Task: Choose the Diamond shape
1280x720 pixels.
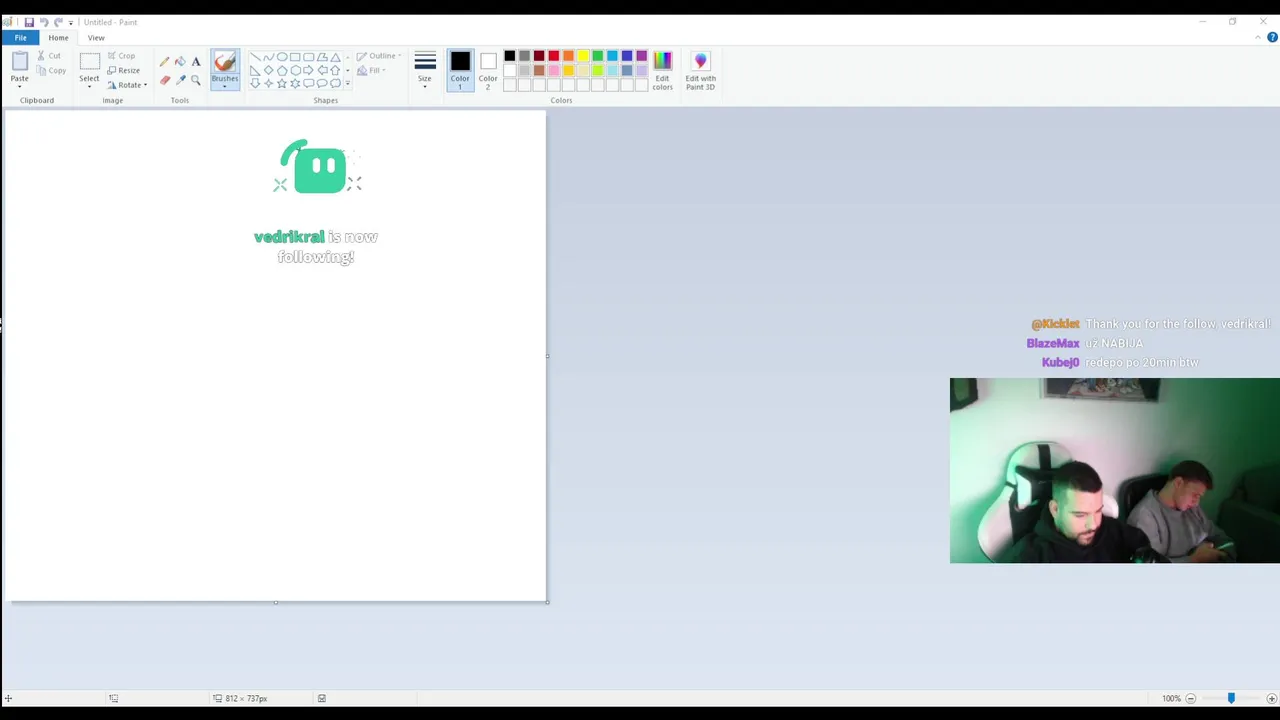Action: [x=268, y=70]
